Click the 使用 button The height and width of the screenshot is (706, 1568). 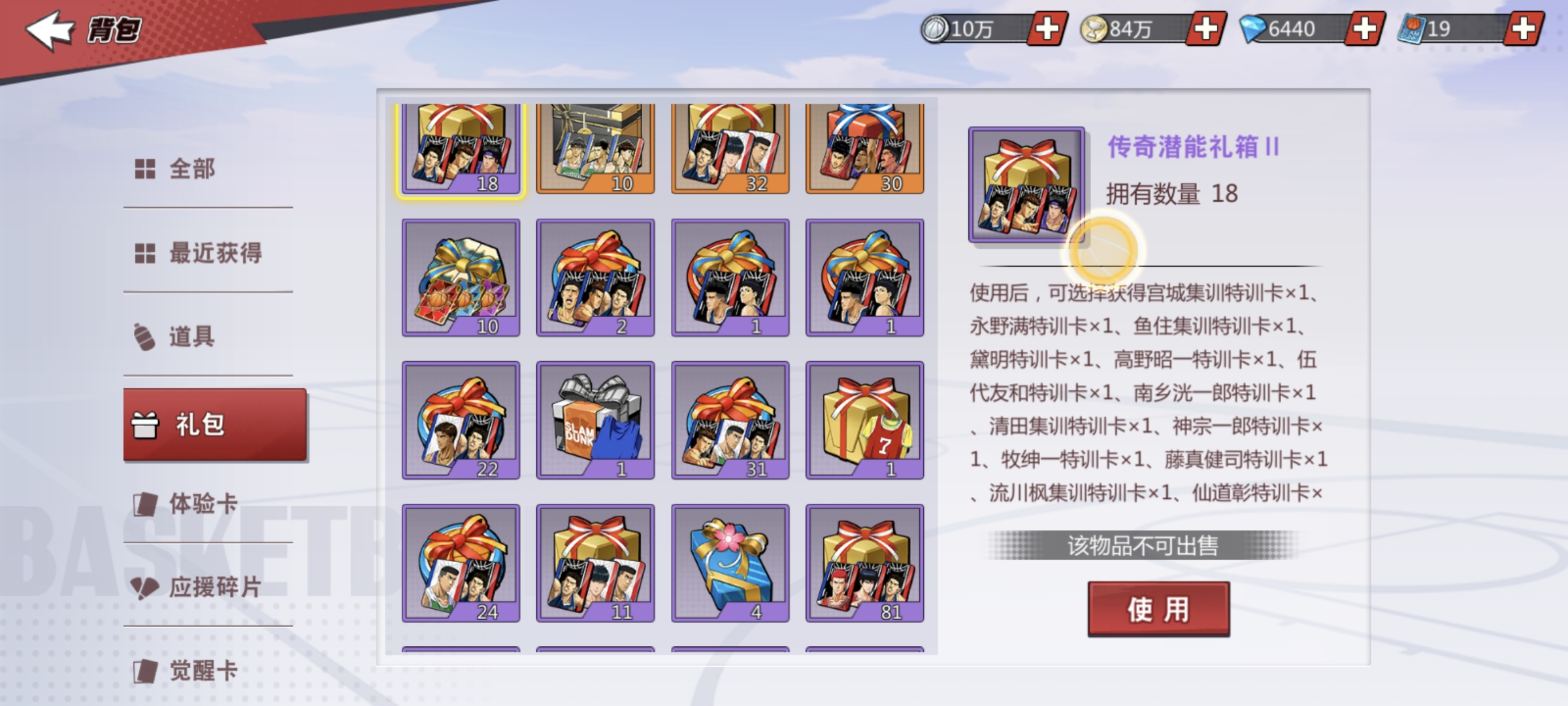click(1158, 609)
